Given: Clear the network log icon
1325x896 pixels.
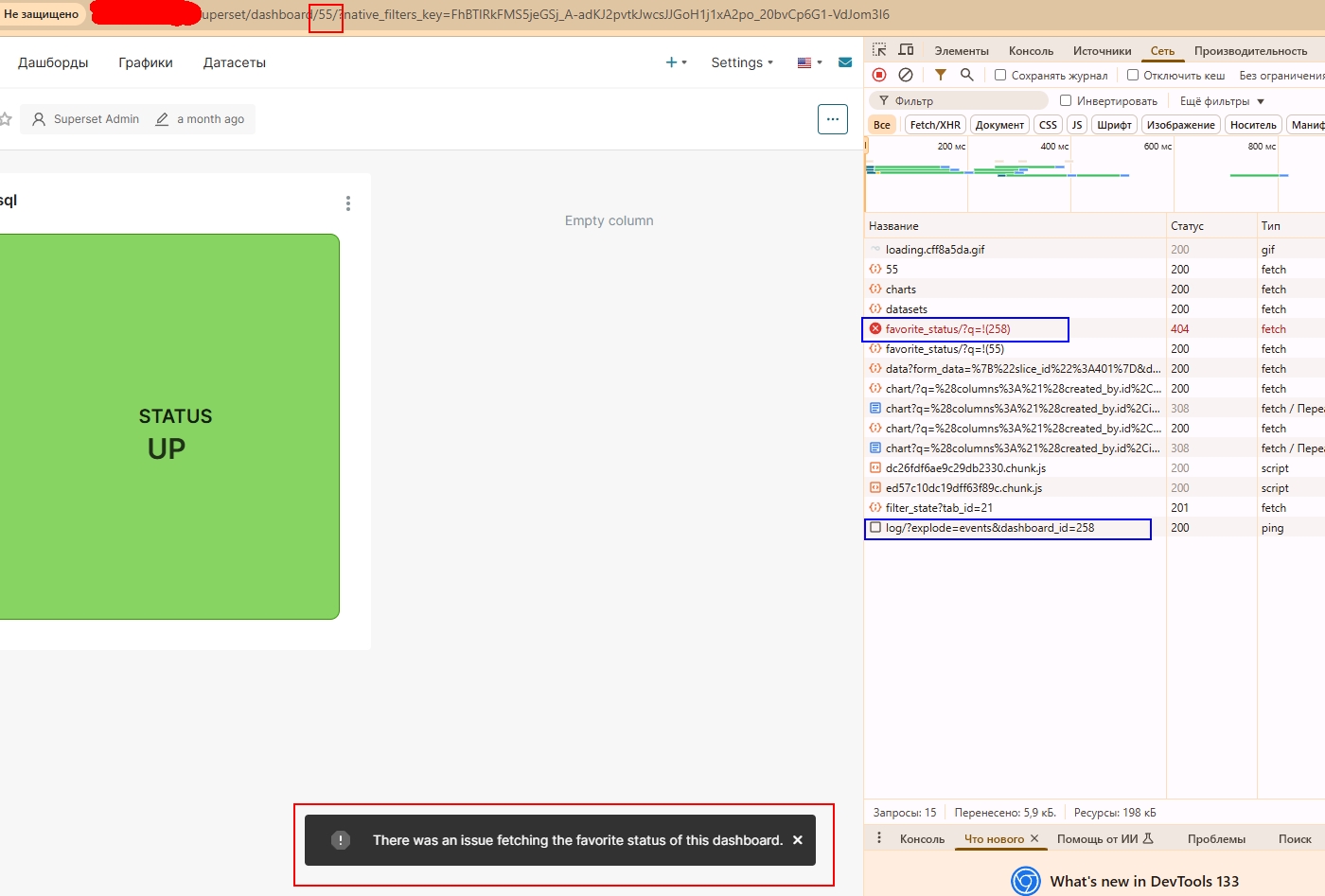Looking at the screenshot, I should (x=906, y=75).
